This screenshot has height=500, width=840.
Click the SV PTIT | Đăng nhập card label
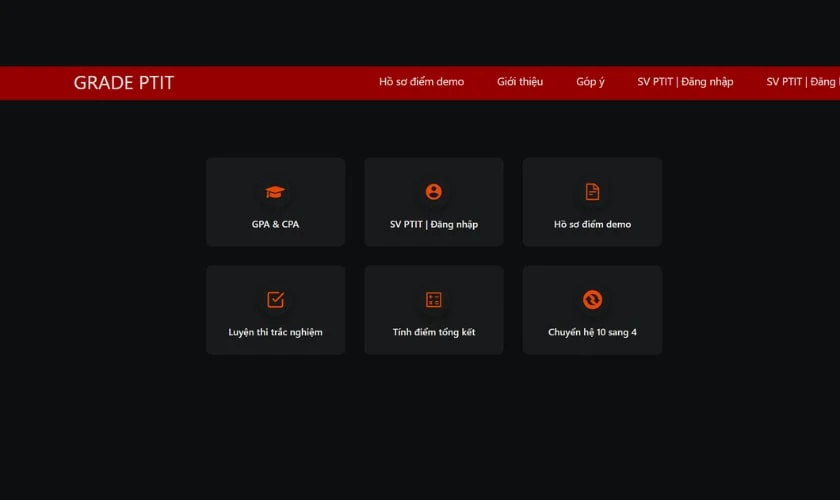(x=434, y=224)
